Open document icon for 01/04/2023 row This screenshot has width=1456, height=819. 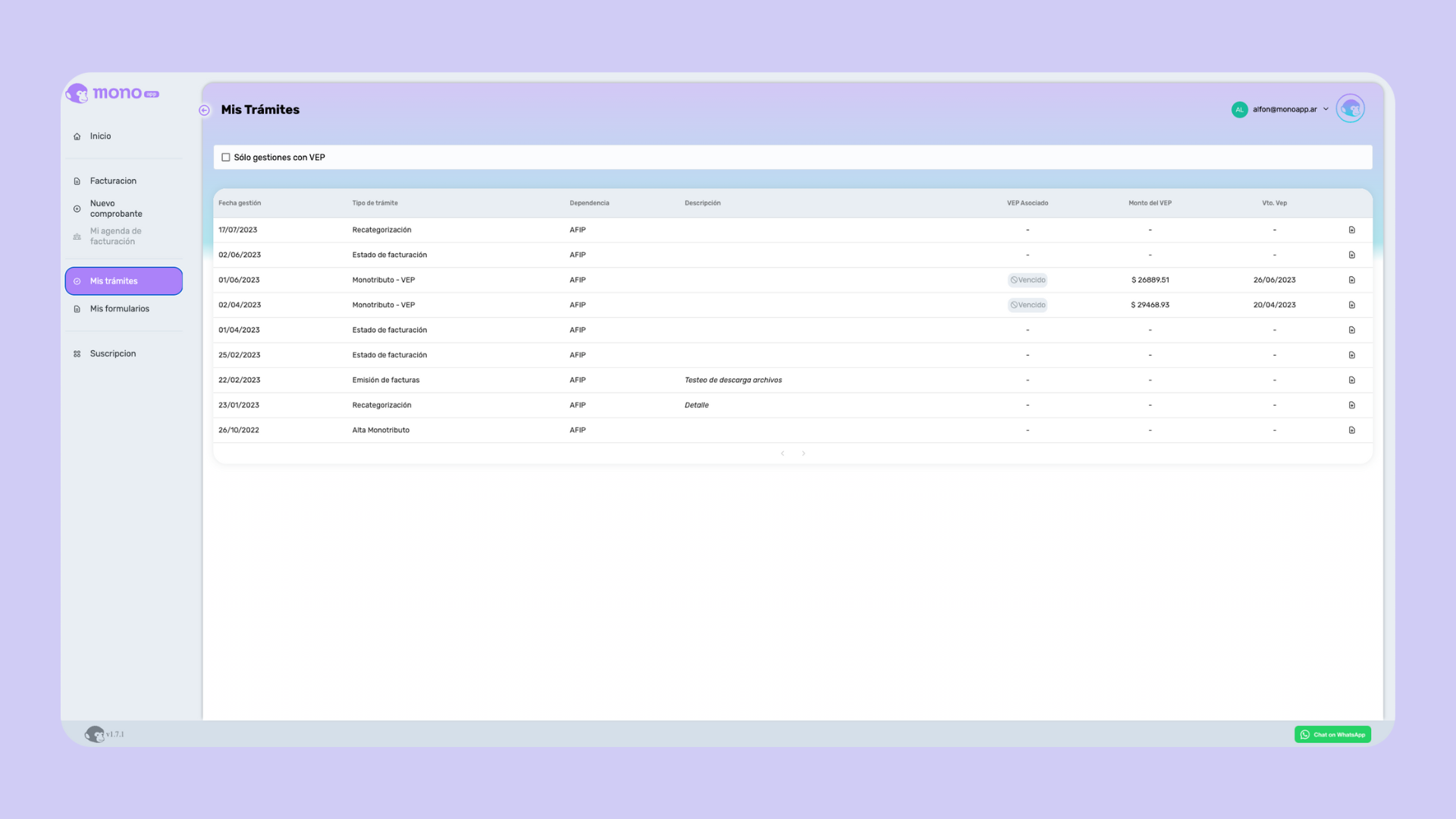click(x=1351, y=330)
